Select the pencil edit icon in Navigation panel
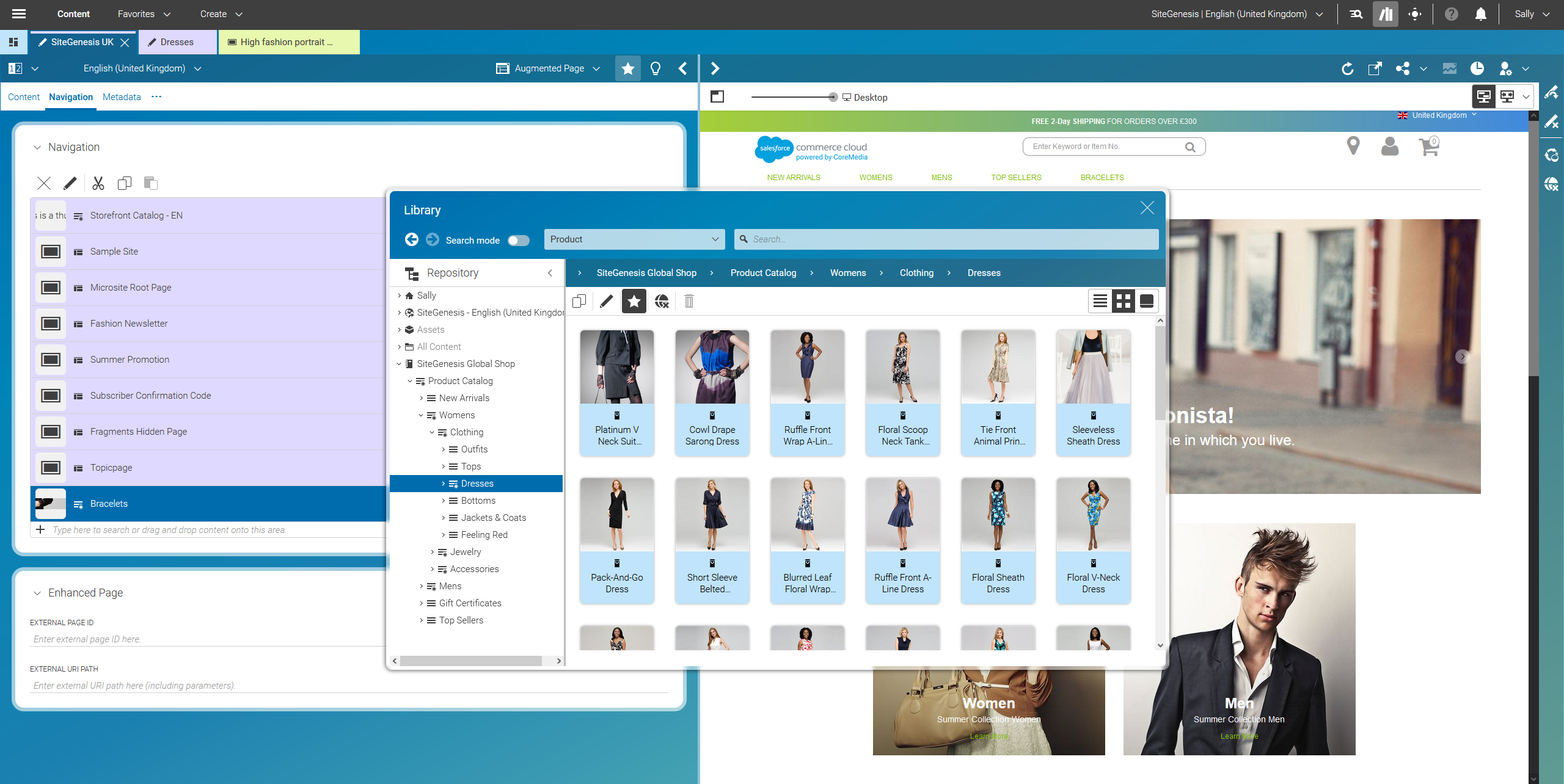The image size is (1564, 784). [70, 183]
